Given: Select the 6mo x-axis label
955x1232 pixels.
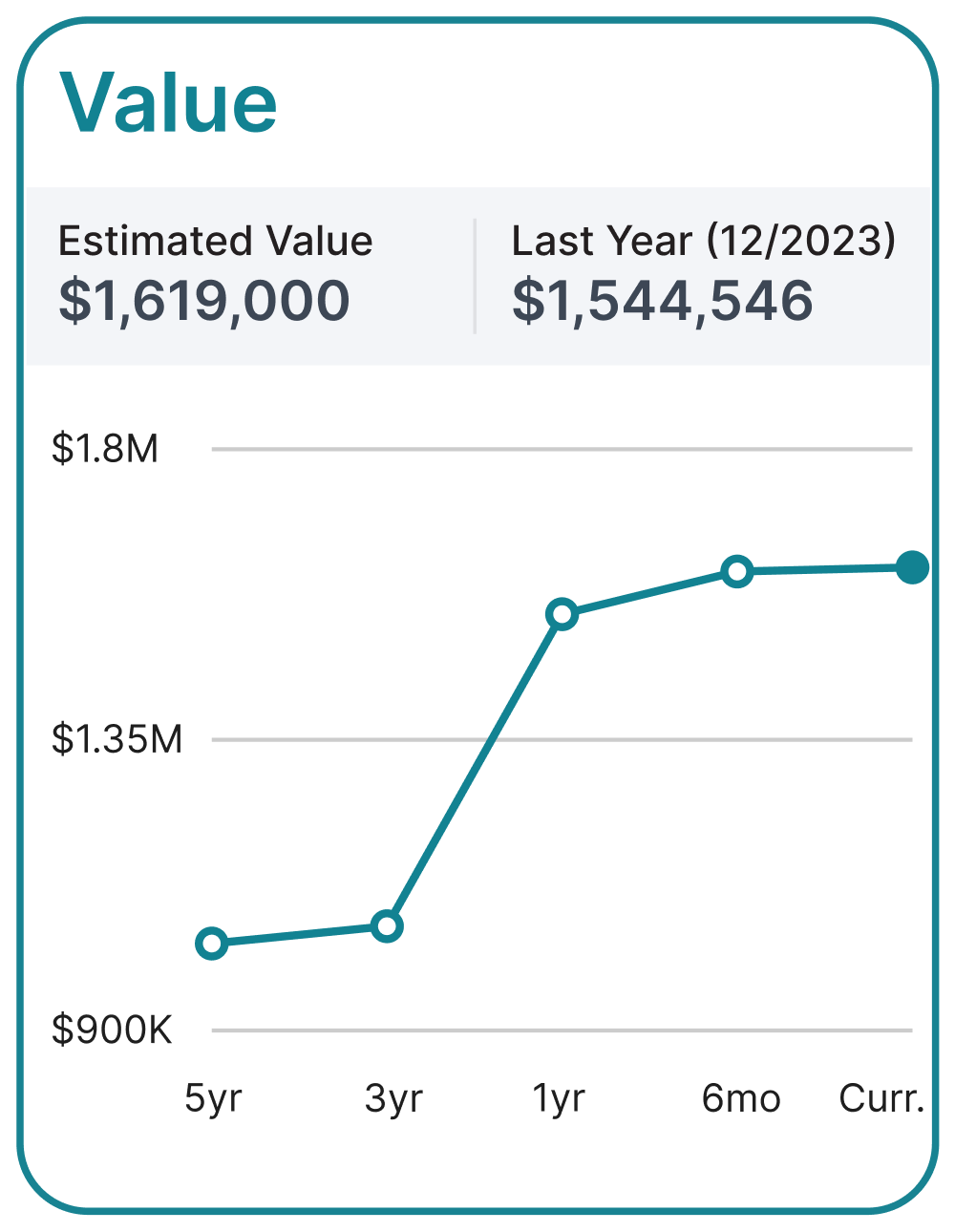Looking at the screenshot, I should pos(741,1099).
